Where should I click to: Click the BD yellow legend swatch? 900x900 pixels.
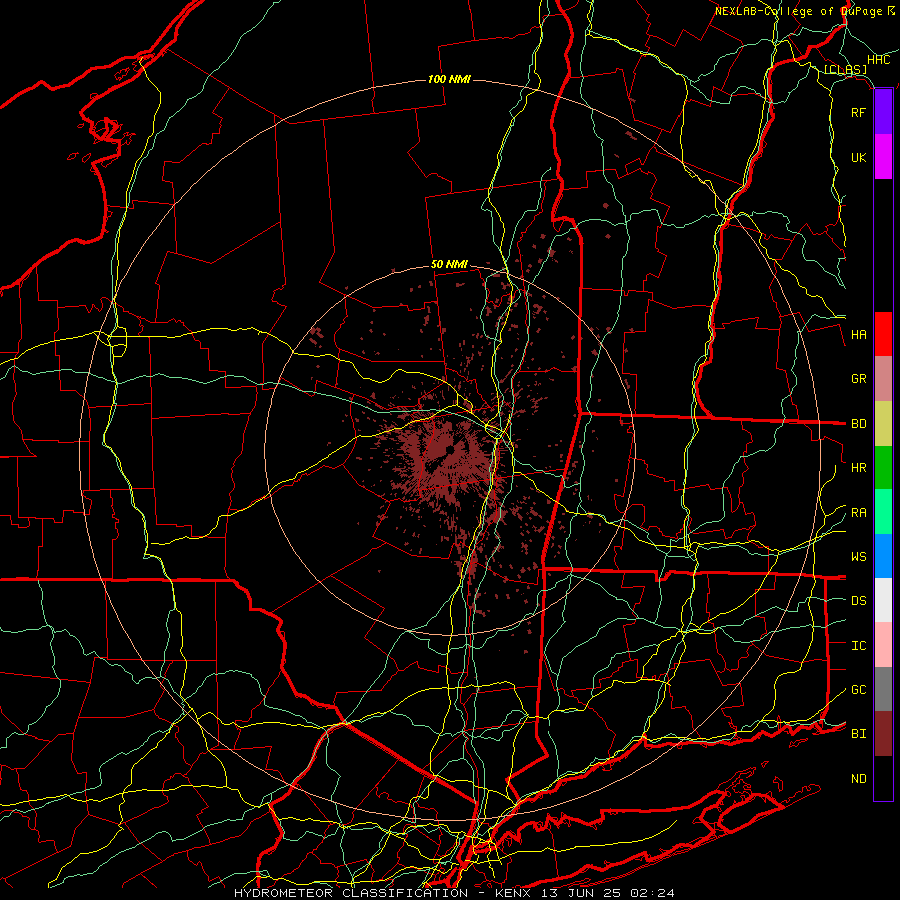pyautogui.click(x=883, y=424)
